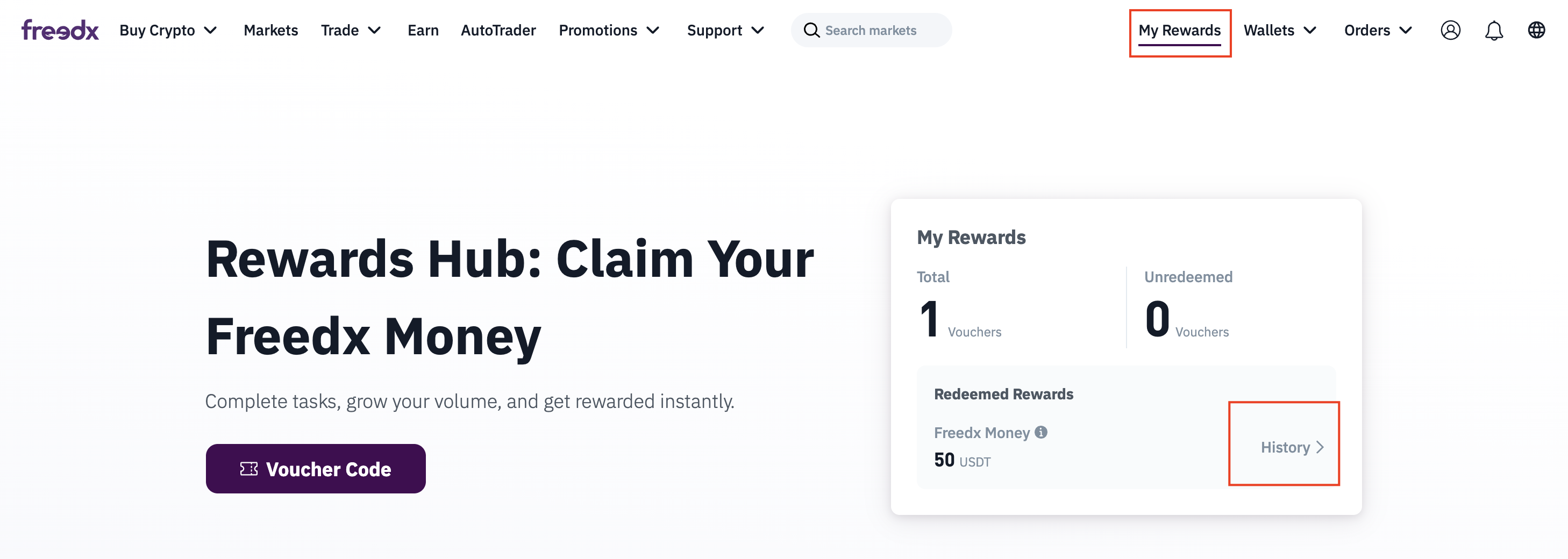This screenshot has width=1568, height=559.
Task: Open the user account profile icon
Action: (1450, 30)
